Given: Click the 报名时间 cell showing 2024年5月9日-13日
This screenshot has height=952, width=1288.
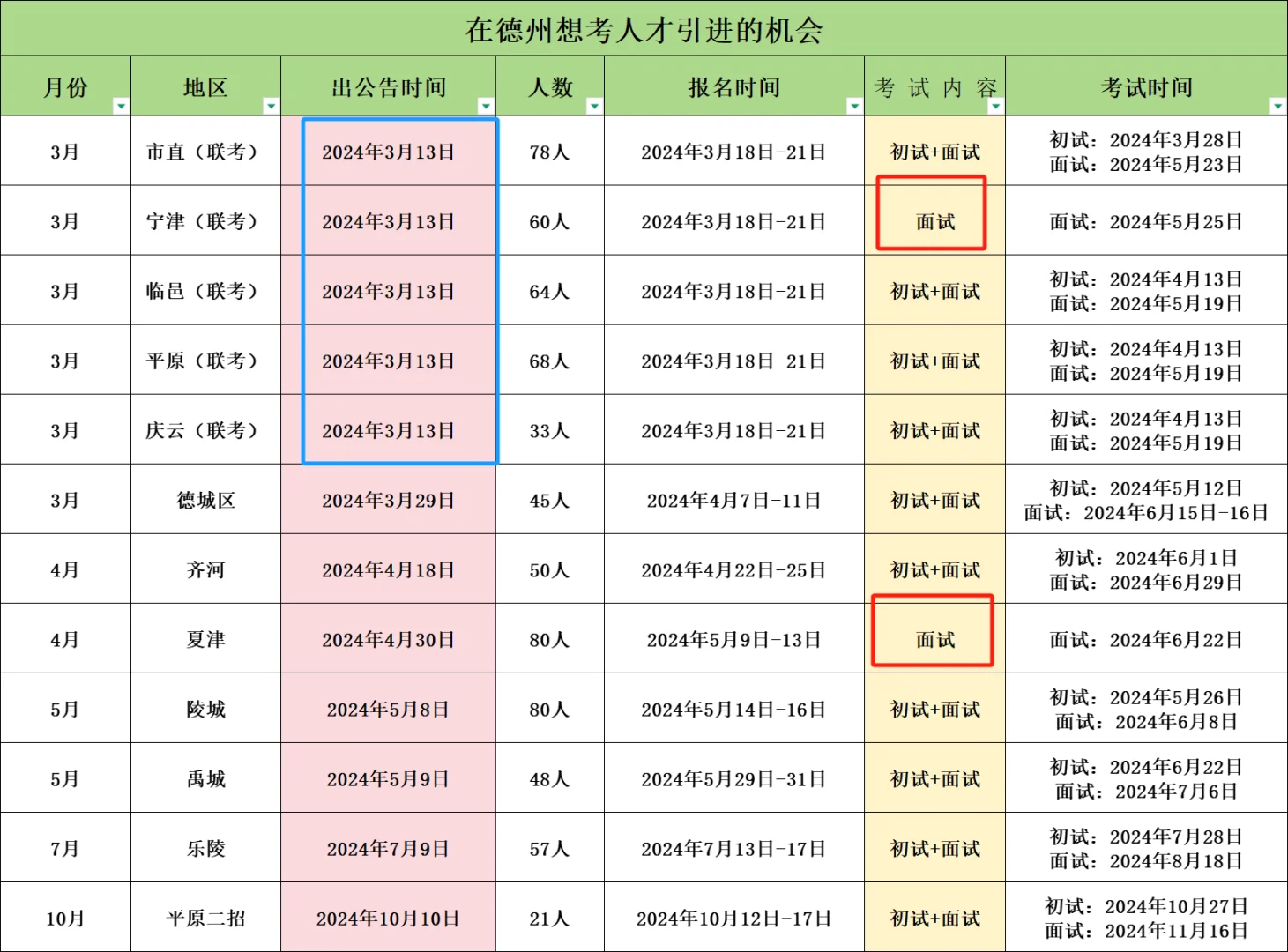Looking at the screenshot, I should point(733,639).
